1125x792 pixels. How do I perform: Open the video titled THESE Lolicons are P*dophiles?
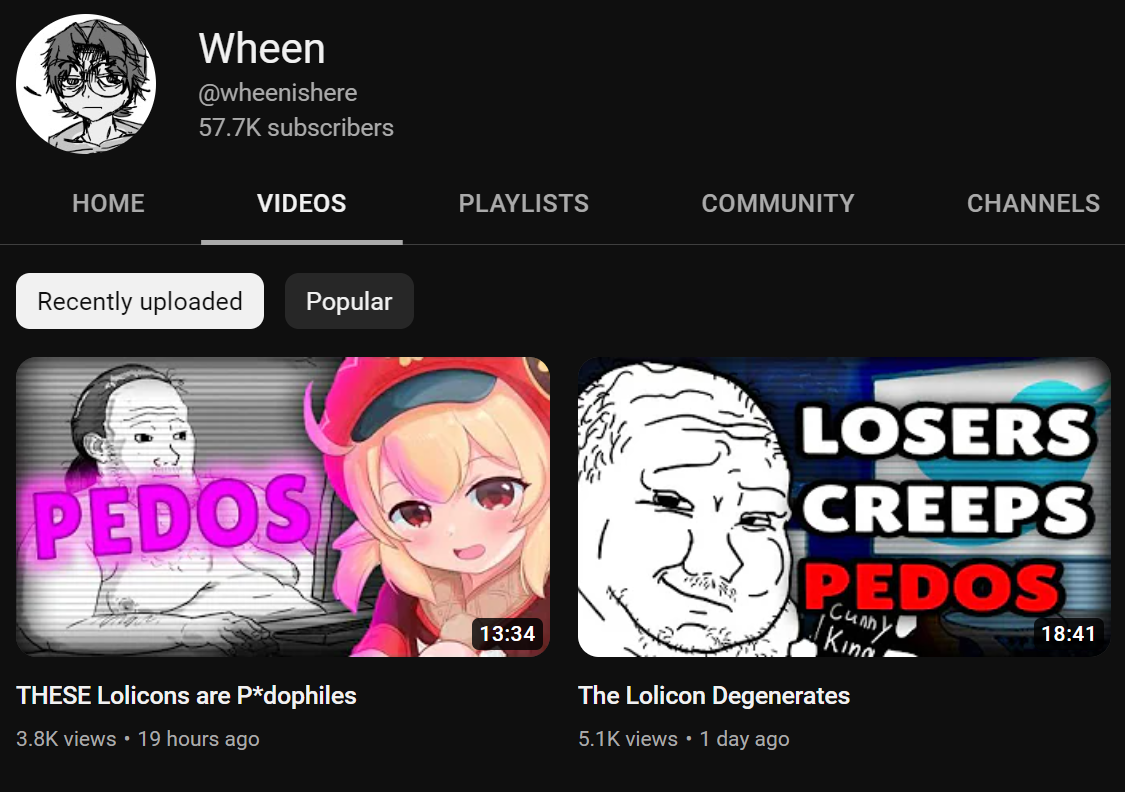coord(187,696)
